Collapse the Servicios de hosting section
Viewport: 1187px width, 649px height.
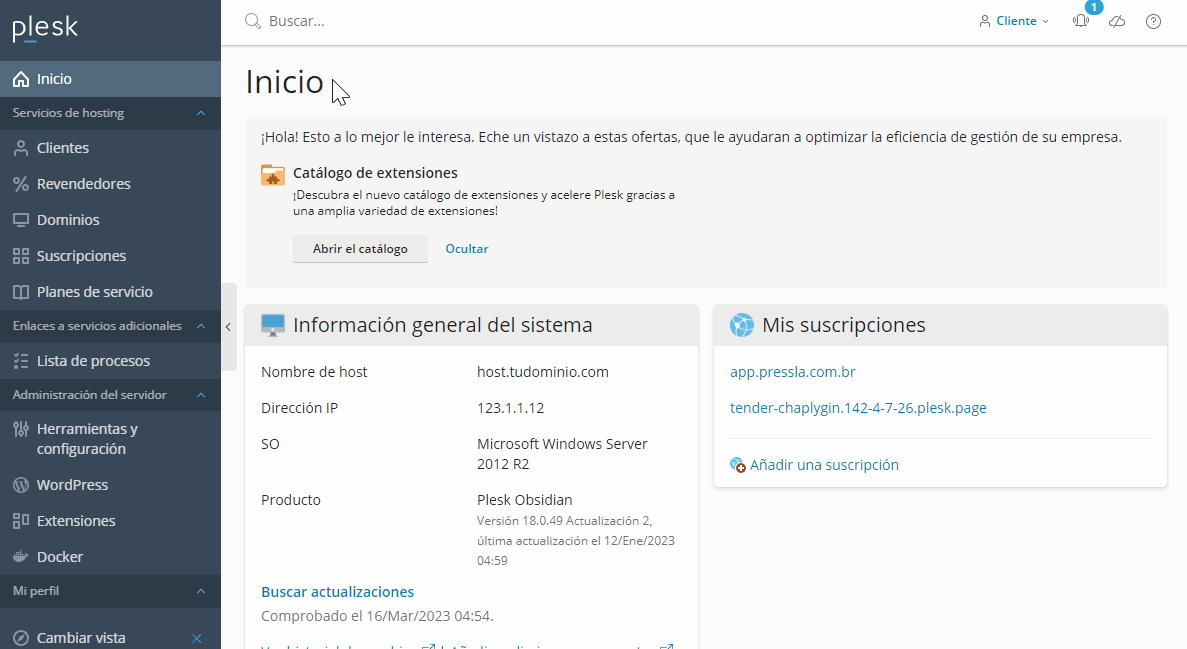(201, 114)
